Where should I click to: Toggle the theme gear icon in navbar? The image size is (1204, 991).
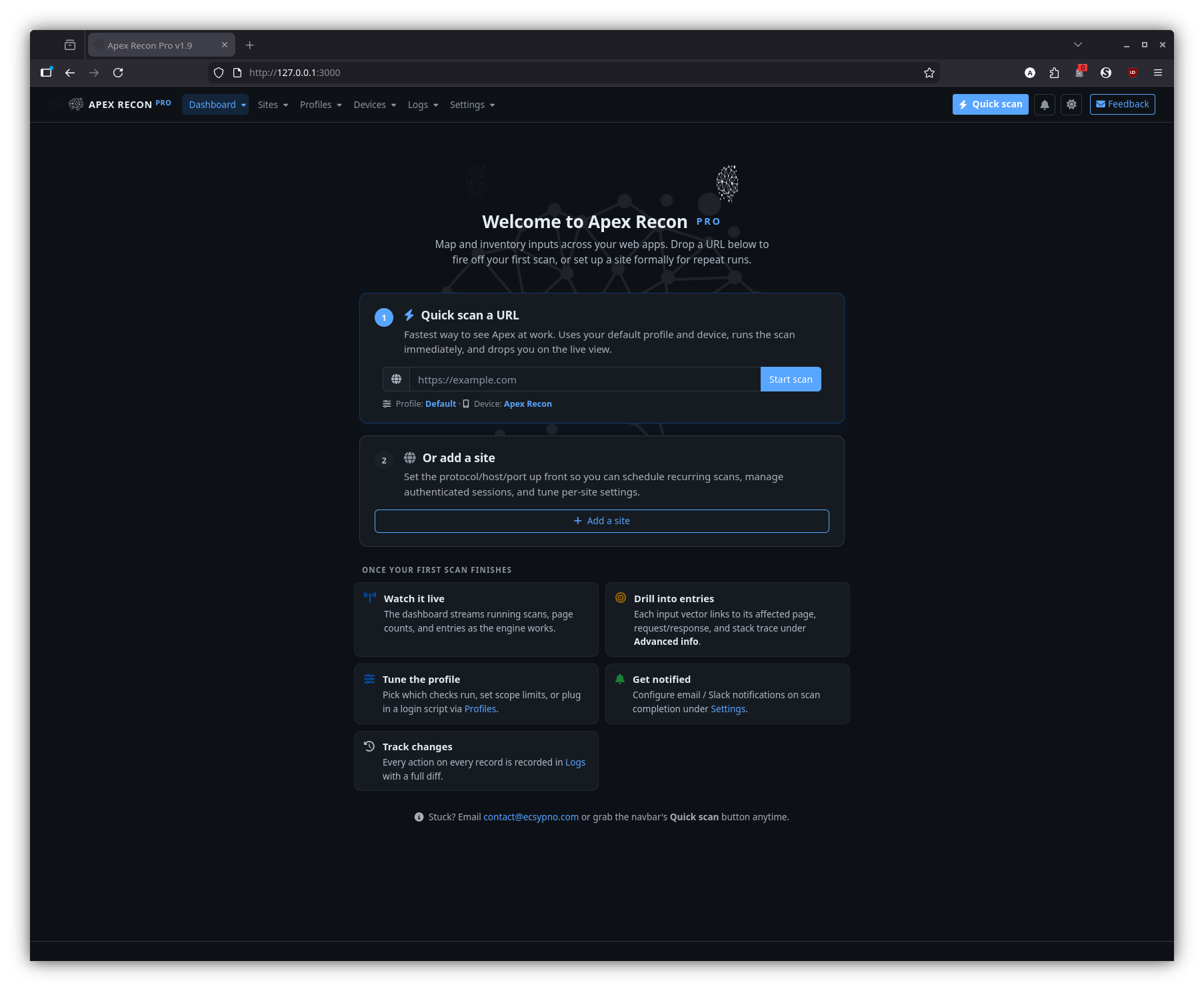coord(1071,105)
